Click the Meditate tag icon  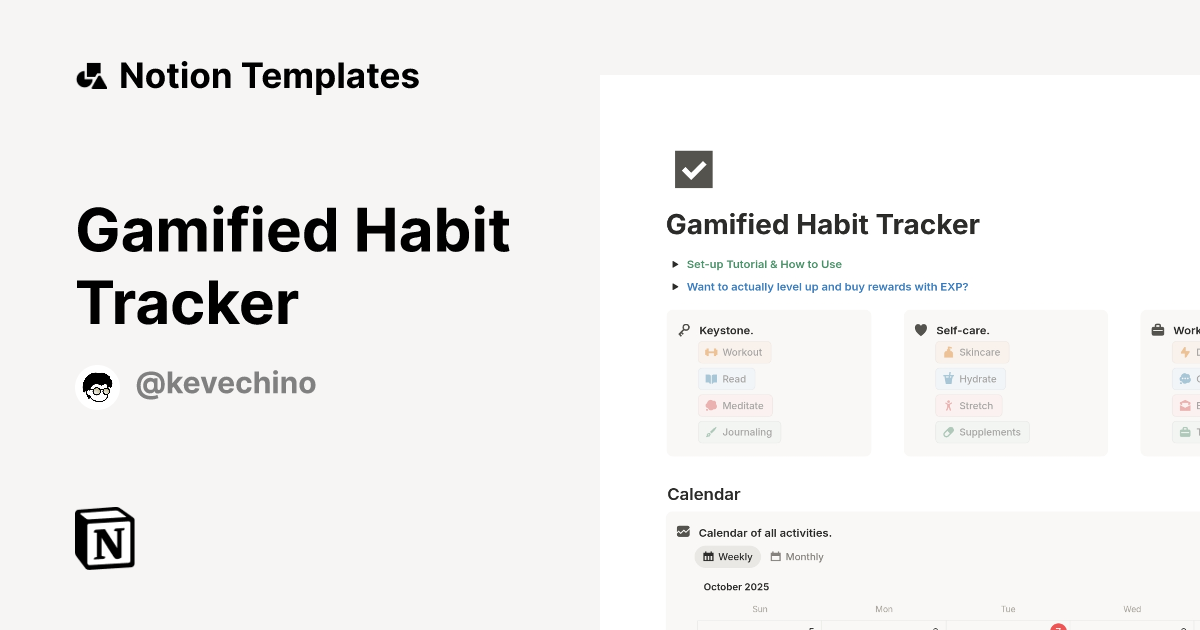click(x=713, y=405)
